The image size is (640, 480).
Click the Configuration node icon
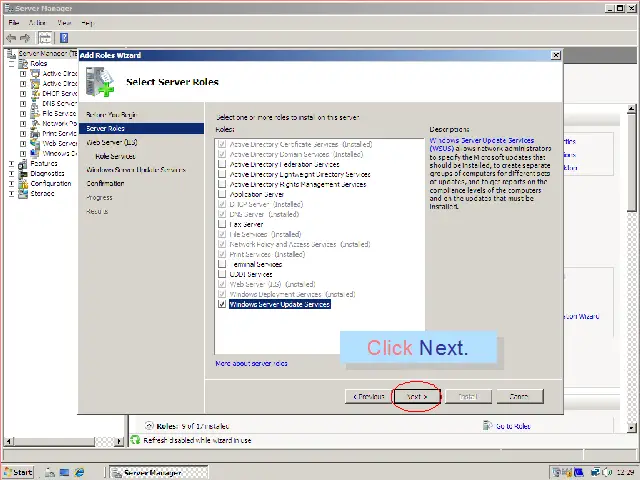[23, 184]
